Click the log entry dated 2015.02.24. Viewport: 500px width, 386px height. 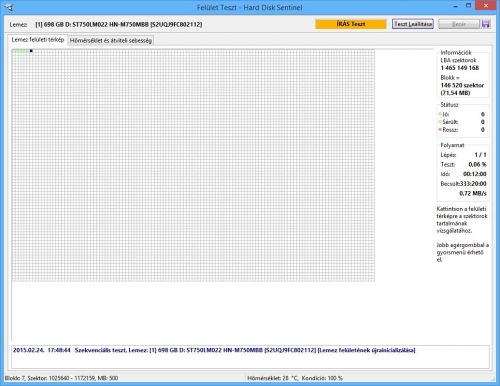click(214, 350)
